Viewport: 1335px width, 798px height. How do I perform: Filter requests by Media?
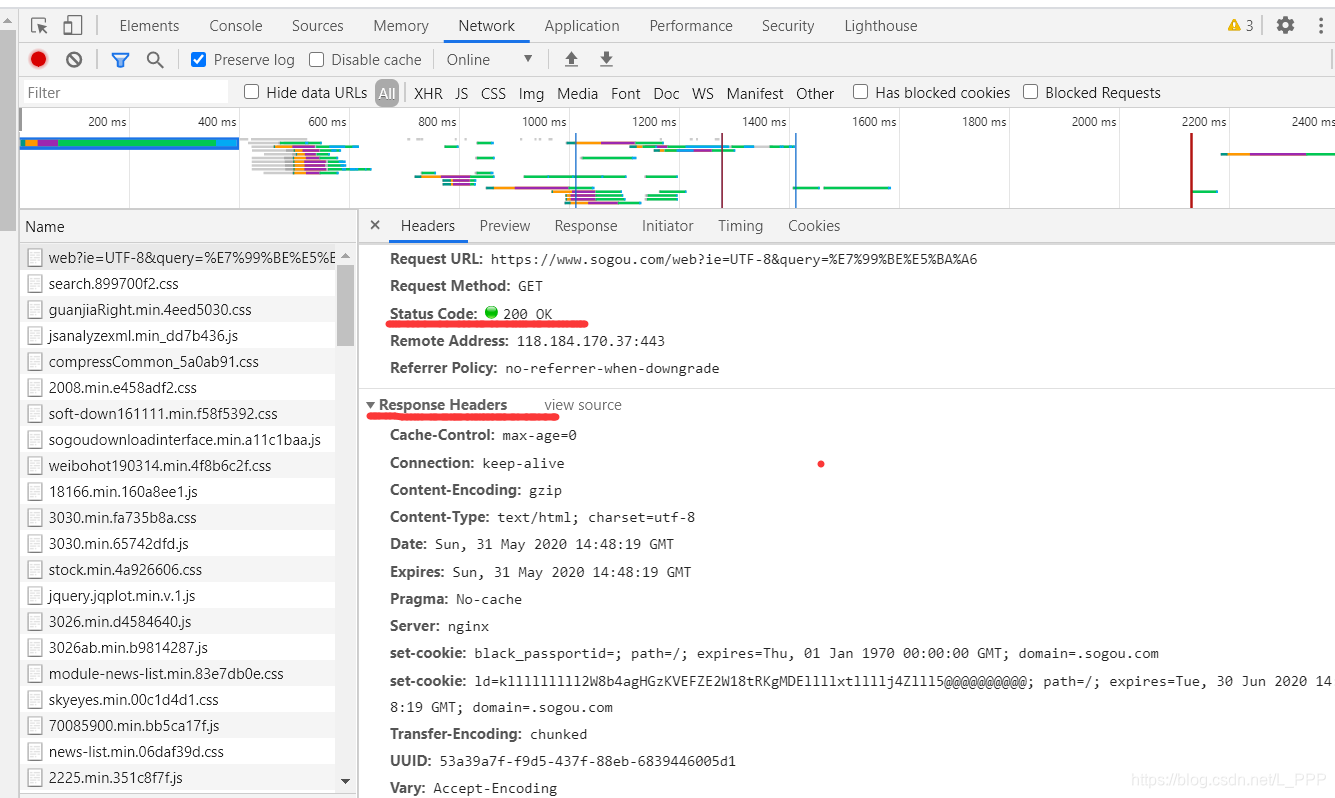pyautogui.click(x=578, y=93)
